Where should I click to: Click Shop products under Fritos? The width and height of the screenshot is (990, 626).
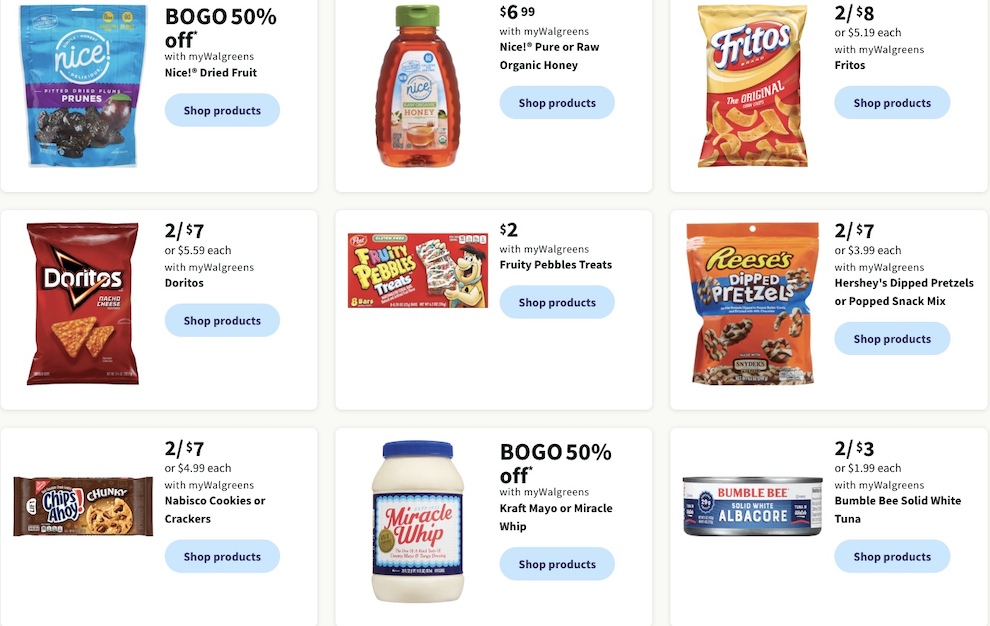tap(892, 103)
